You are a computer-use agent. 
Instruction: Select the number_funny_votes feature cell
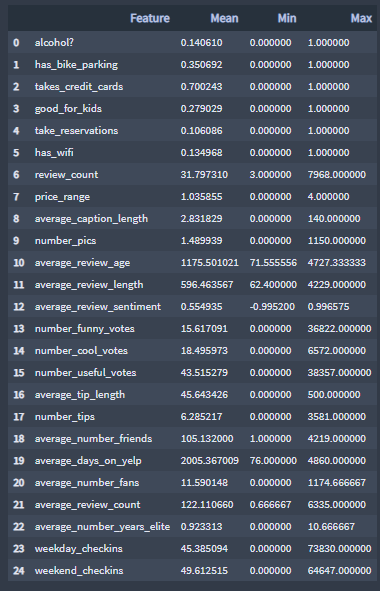pyautogui.click(x=84, y=328)
